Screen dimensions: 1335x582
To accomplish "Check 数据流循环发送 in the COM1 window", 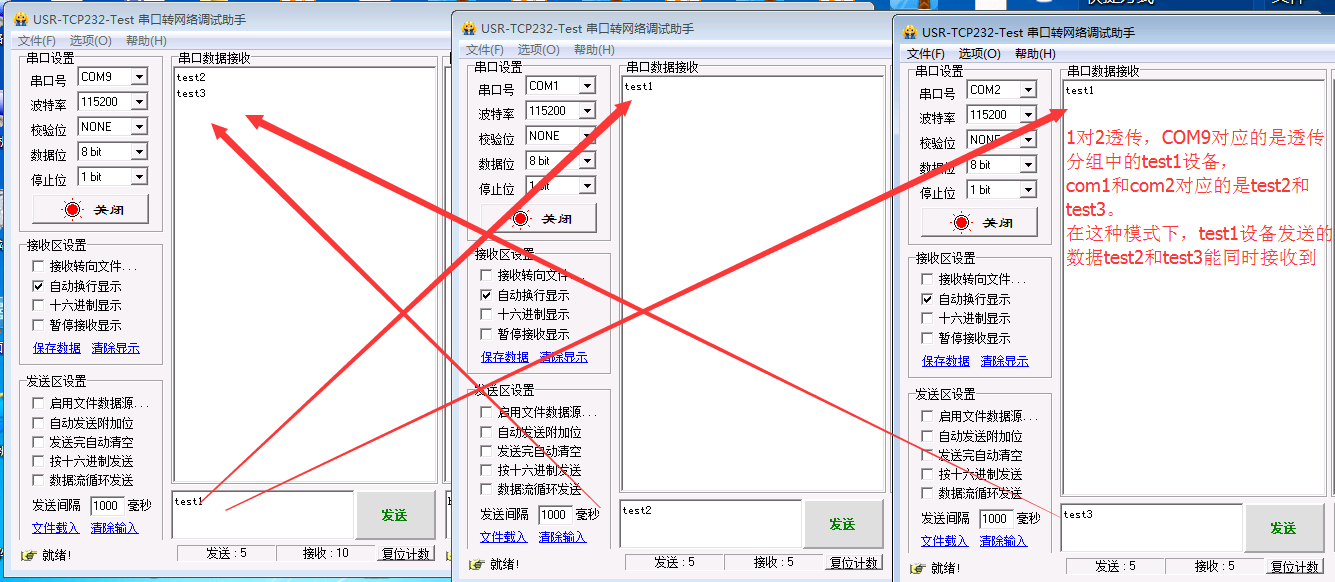I will [x=486, y=489].
